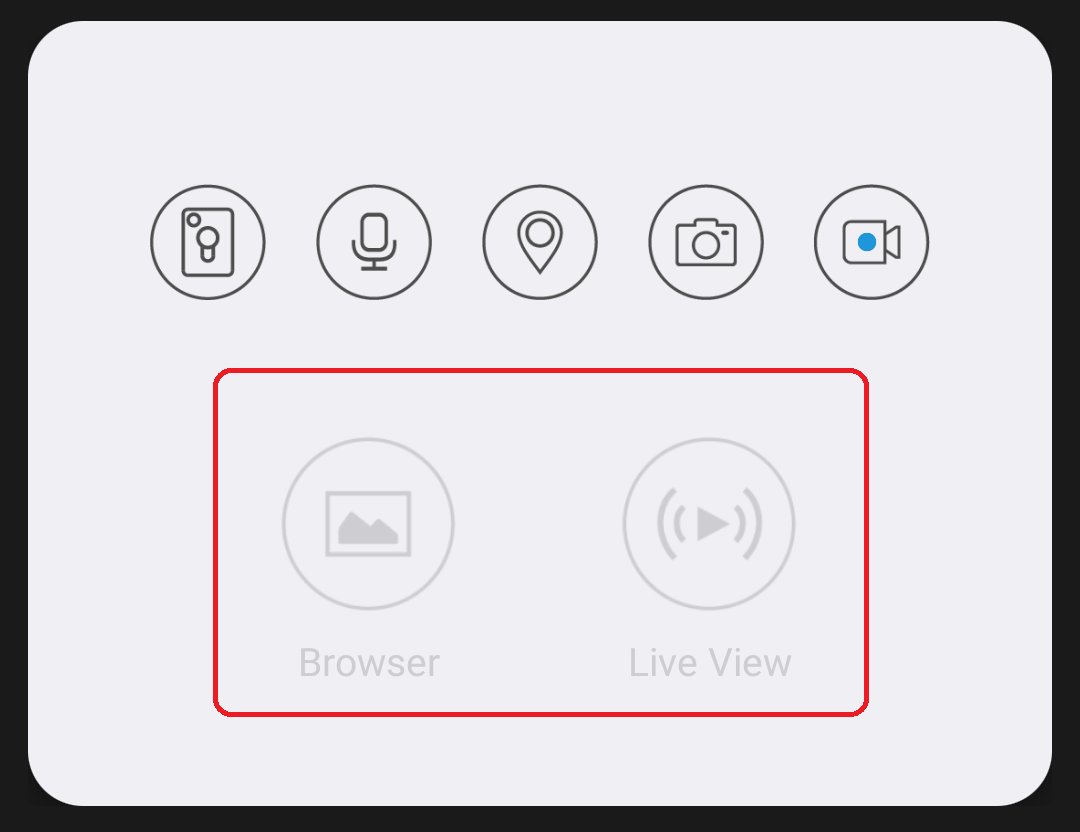Launch Live View camera stream
Screen dimensions: 1080x832
click(709, 524)
